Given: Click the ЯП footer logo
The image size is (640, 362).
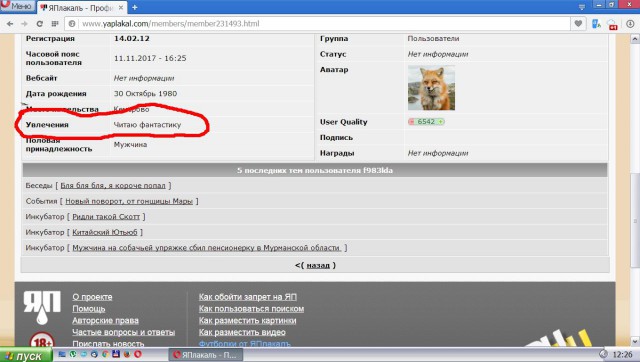Looking at the screenshot, I should 42,307.
